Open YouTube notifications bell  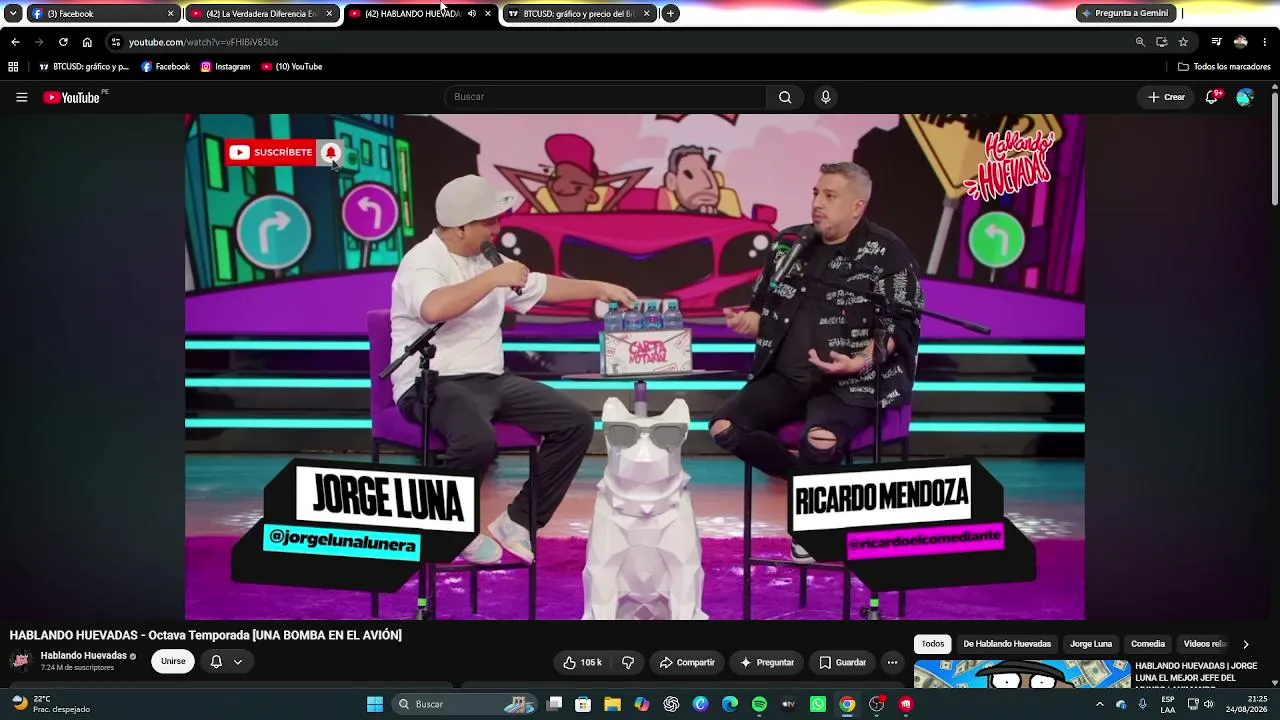[x=1212, y=97]
